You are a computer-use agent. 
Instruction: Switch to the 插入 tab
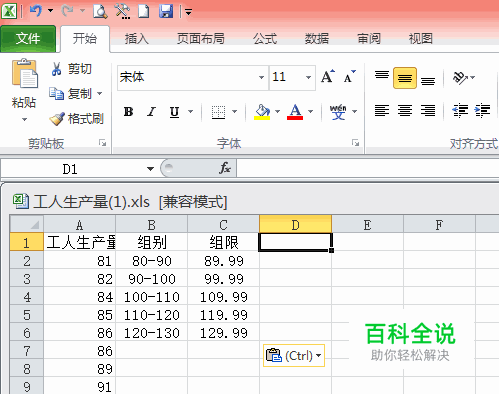(136, 39)
